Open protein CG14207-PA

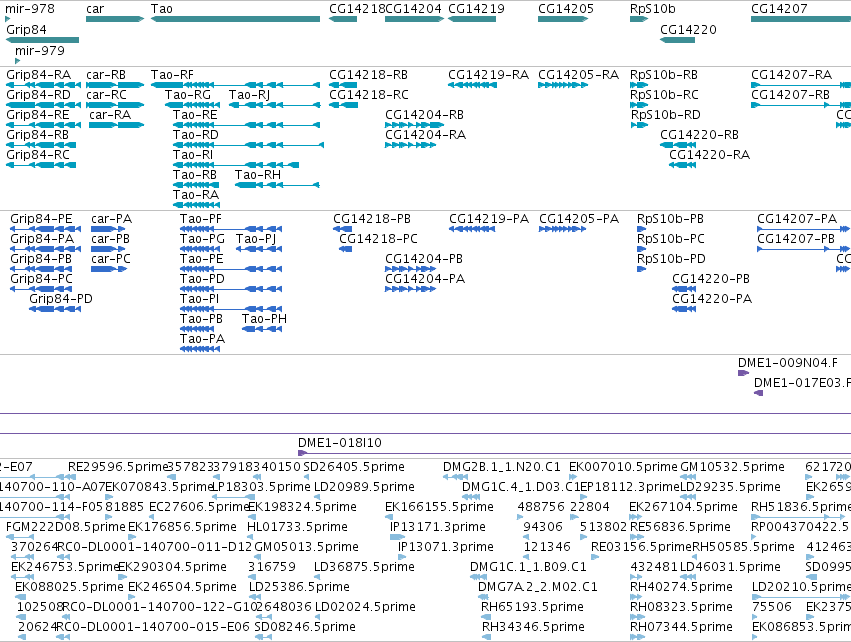(804, 229)
